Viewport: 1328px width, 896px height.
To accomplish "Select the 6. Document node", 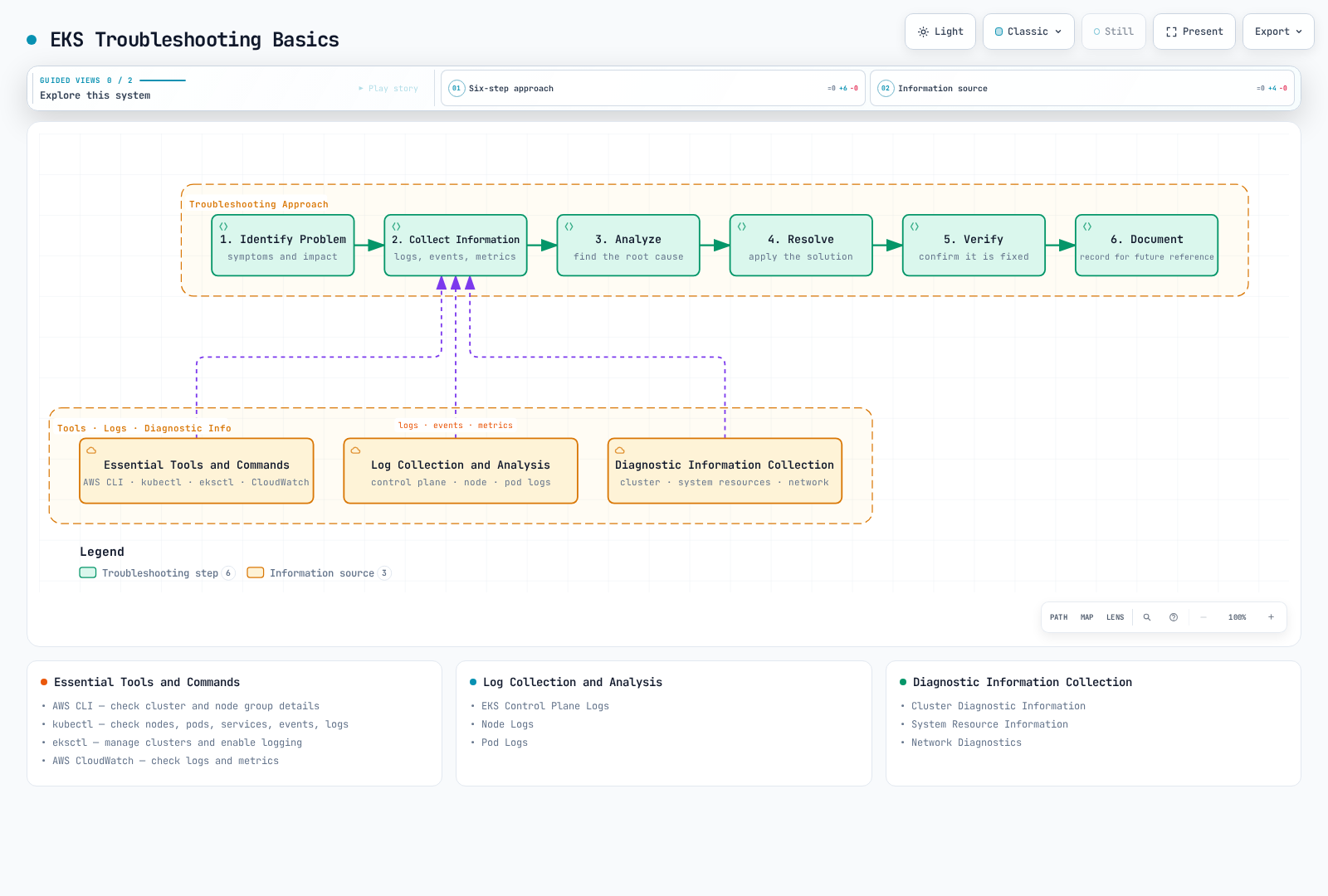I will pyautogui.click(x=1146, y=246).
